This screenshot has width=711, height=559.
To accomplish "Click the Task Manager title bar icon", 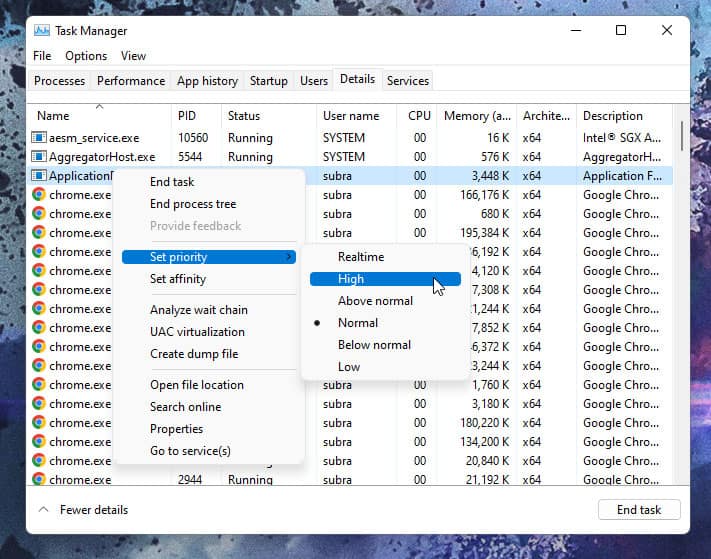I will pyautogui.click(x=41, y=30).
